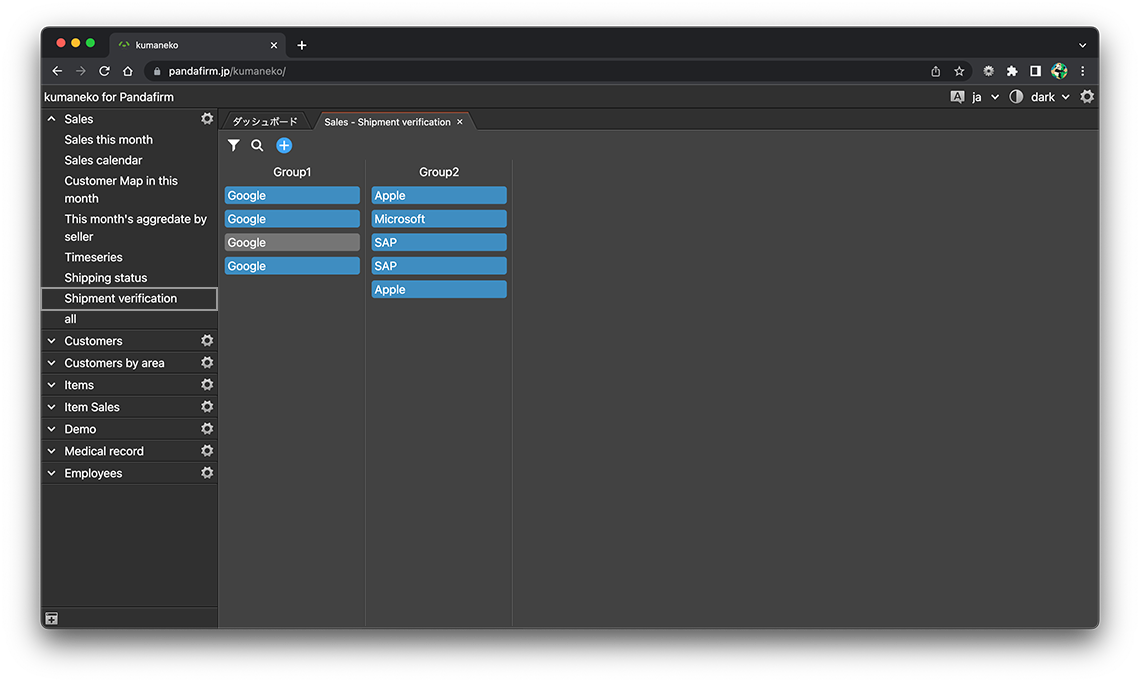Open the Chrome three-dot menu
The image size is (1140, 683).
click(1083, 71)
